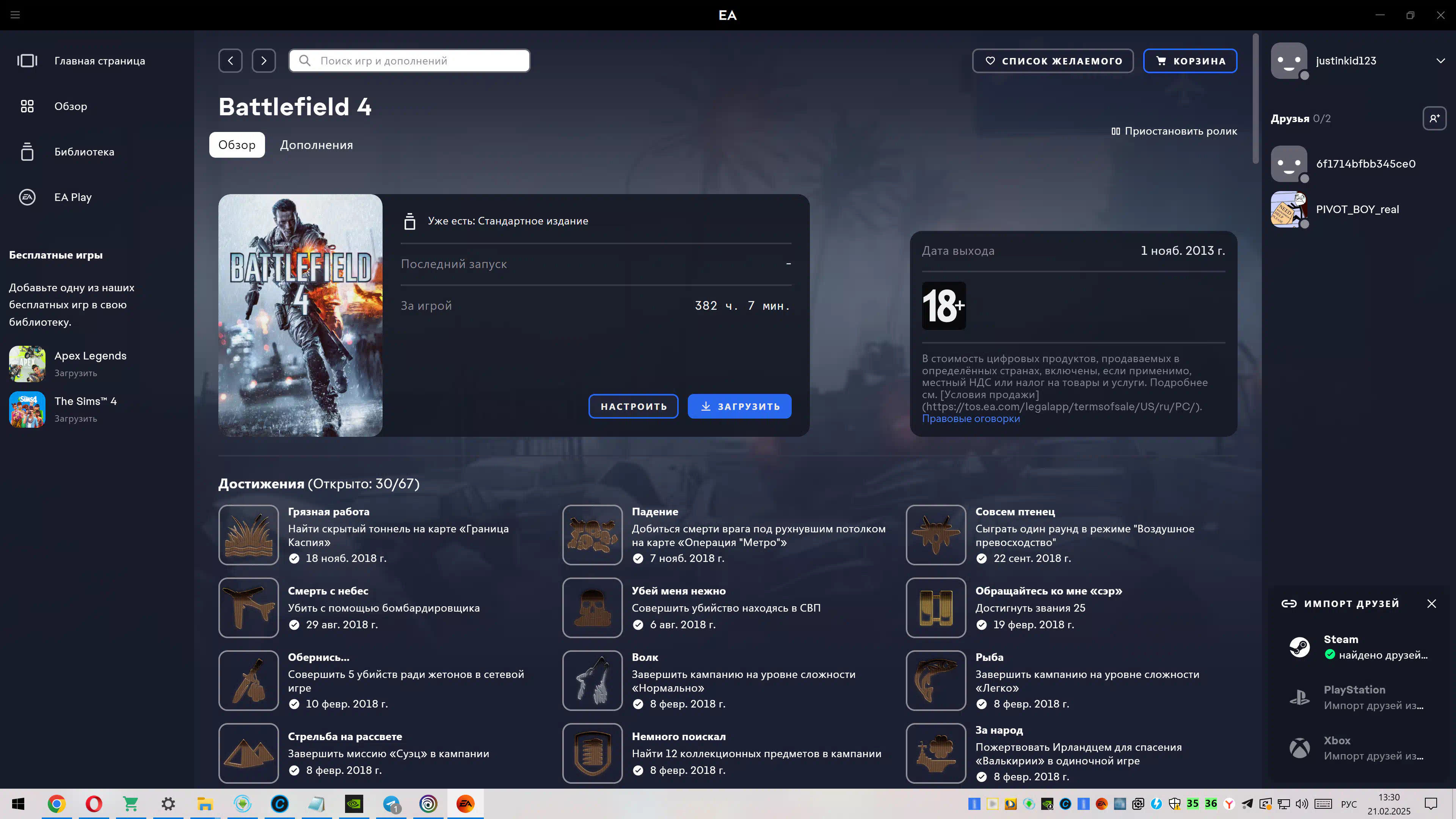Click the search games and add-ons field
Viewport: 1456px width, 819px height.
click(x=409, y=61)
